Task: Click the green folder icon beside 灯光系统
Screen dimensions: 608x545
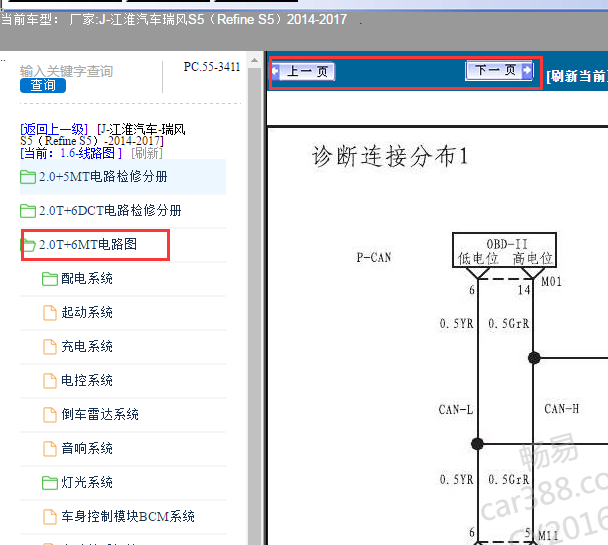Action: pos(49,483)
